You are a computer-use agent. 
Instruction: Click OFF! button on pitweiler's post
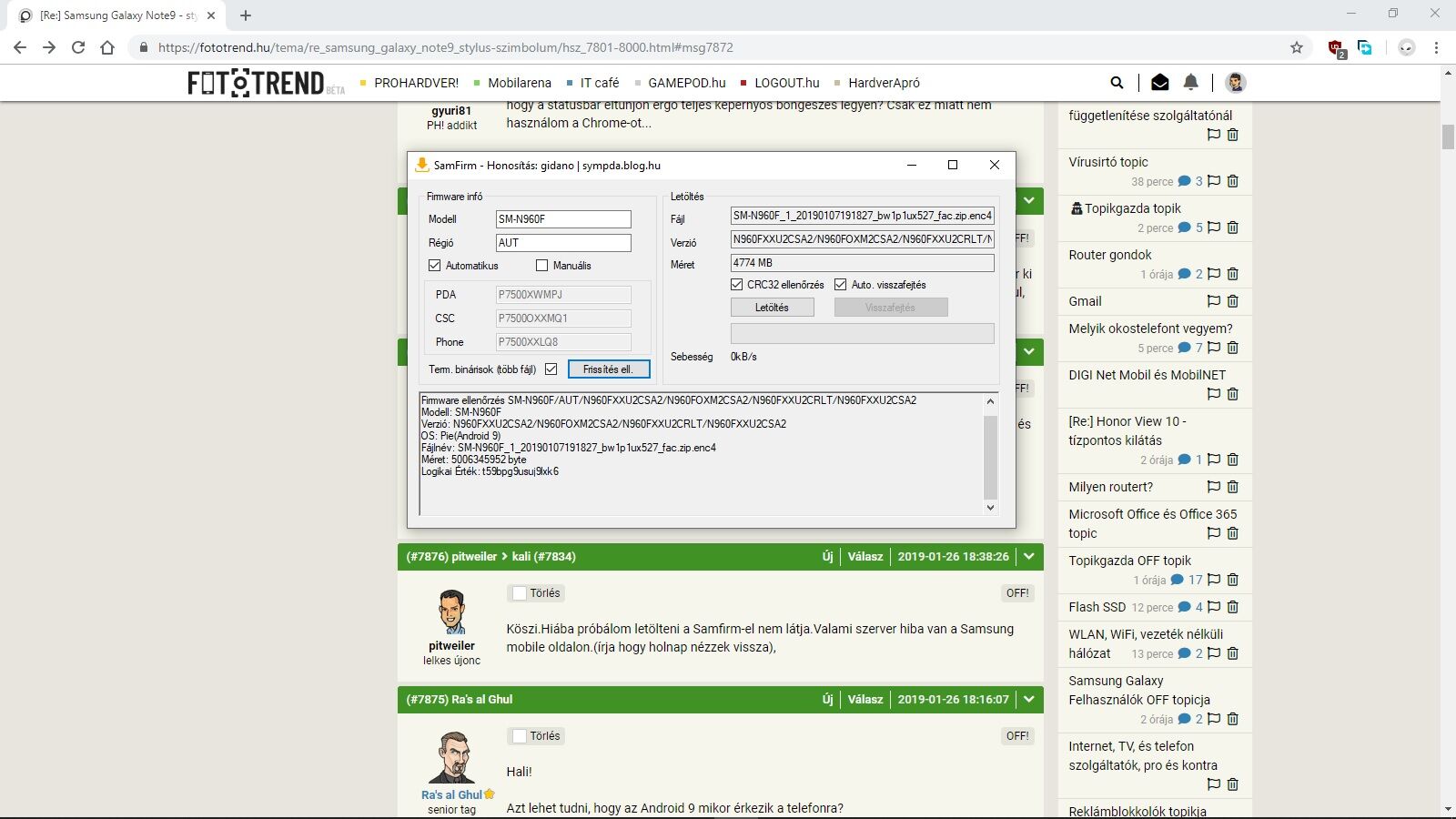point(1017,593)
